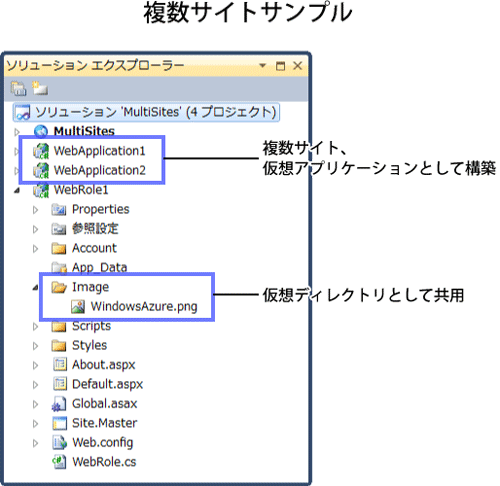Select WebApplication1 in the tree
The image size is (500, 486).
[99, 151]
